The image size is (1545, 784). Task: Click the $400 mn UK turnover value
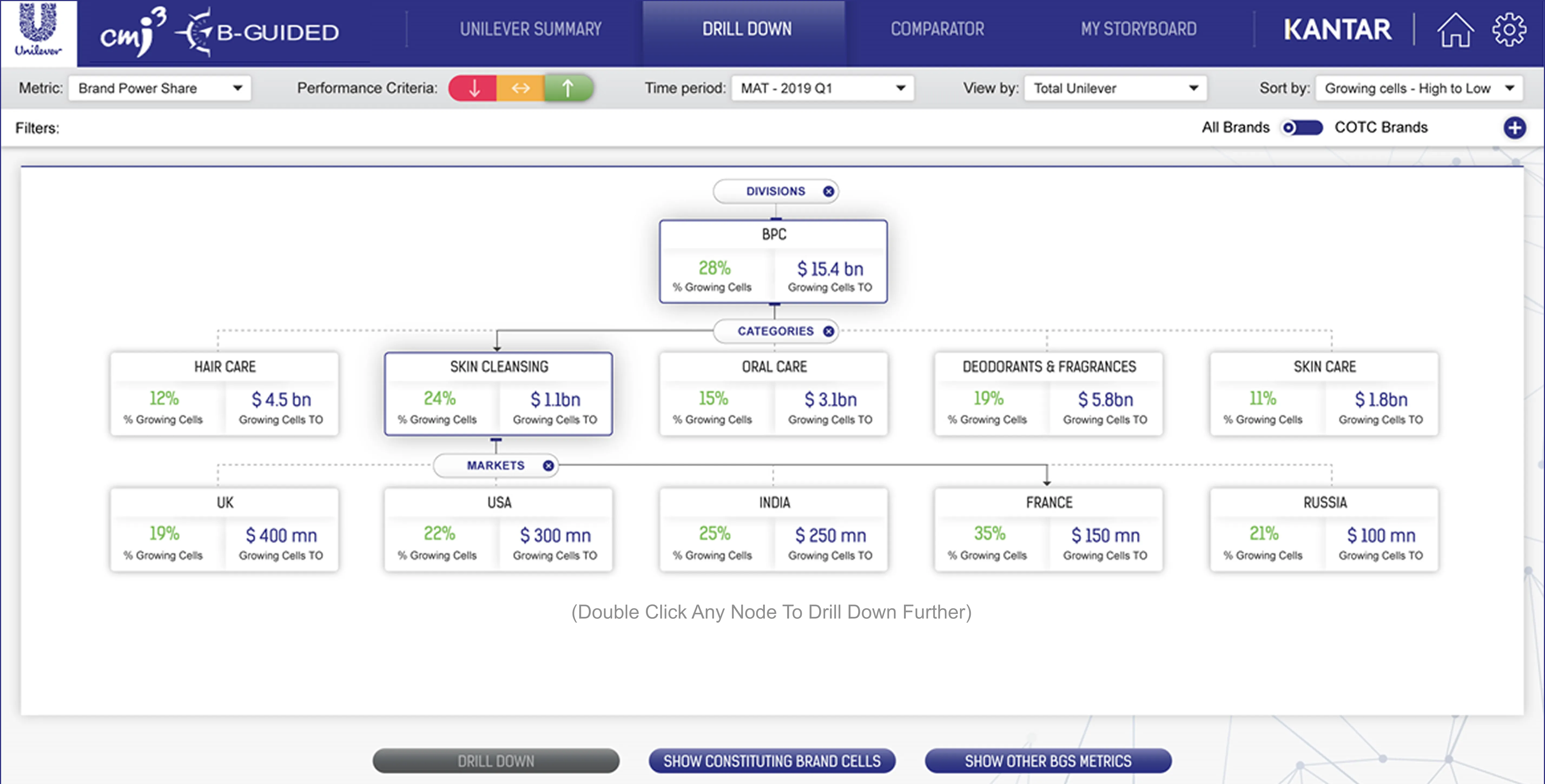pos(281,535)
